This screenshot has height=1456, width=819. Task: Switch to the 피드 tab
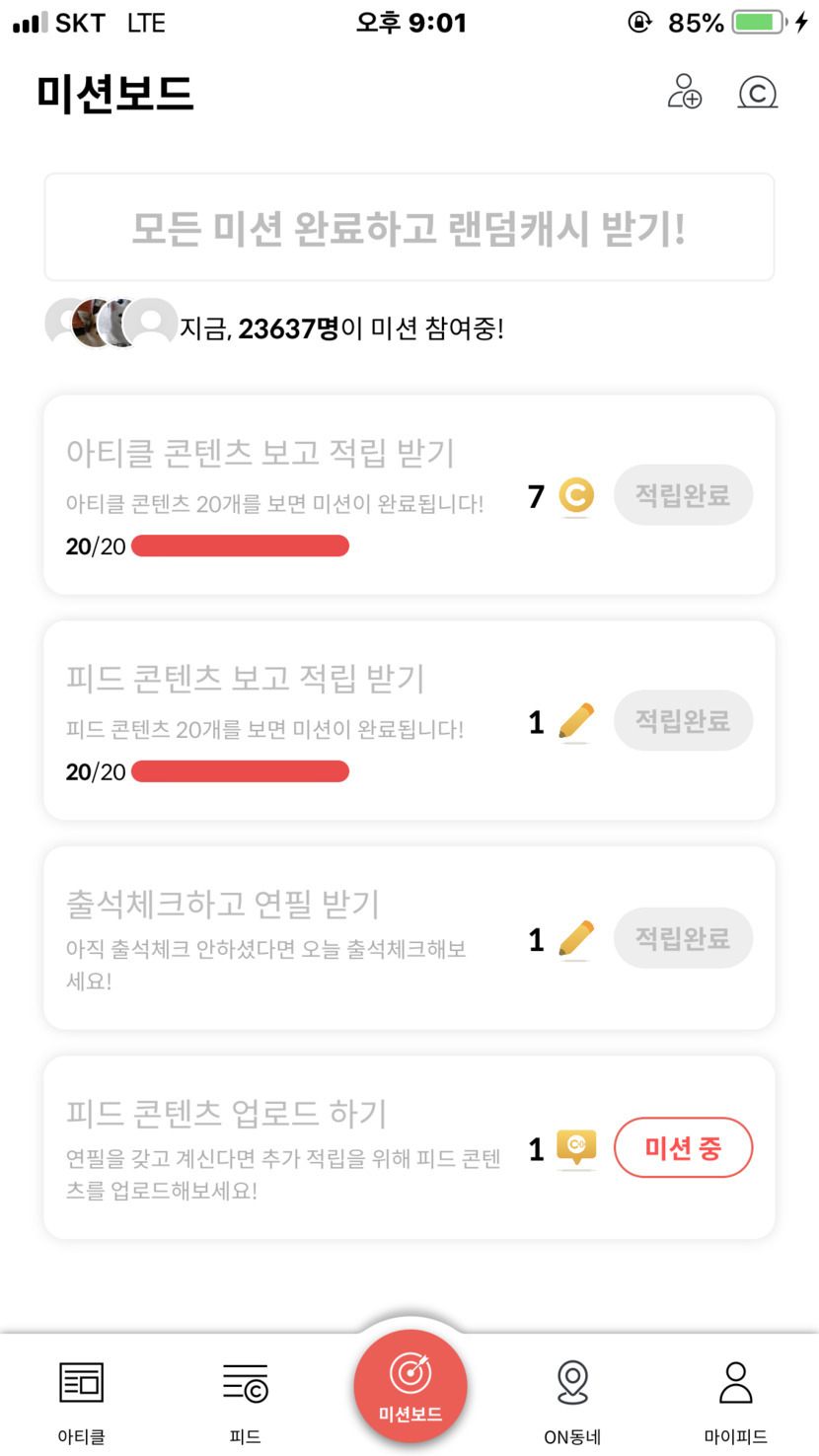pyautogui.click(x=245, y=1401)
